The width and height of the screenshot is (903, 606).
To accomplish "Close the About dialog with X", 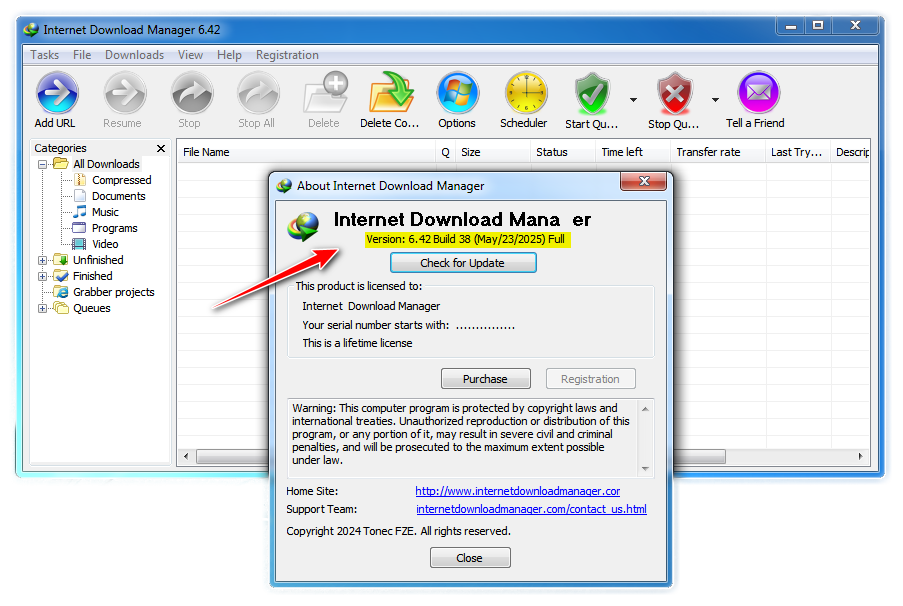I will [x=644, y=181].
